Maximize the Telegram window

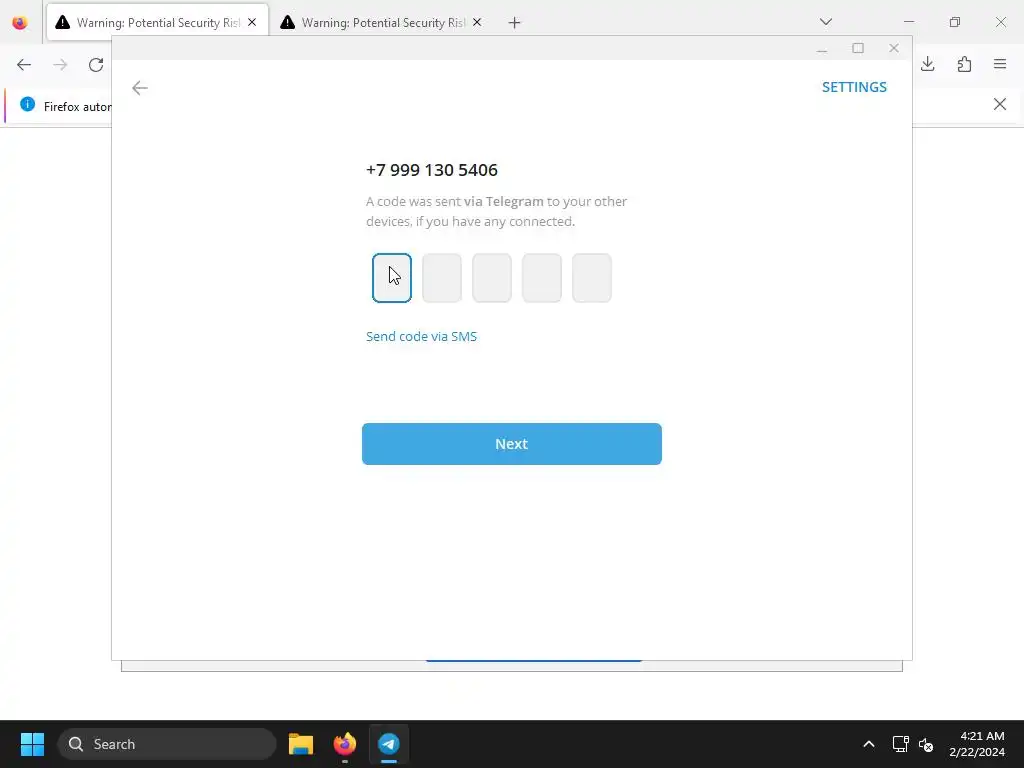coord(858,48)
